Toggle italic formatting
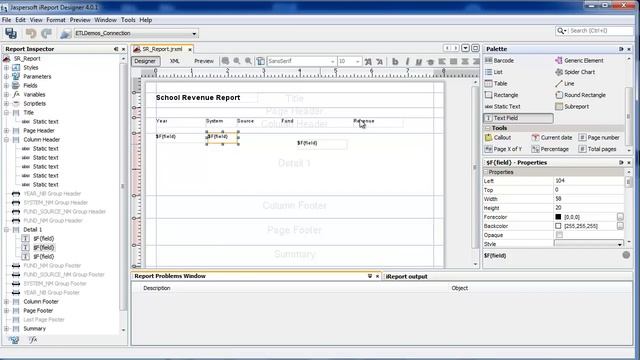Image resolution: width=640 pixels, height=360 pixels. pyautogui.click(x=407, y=61)
